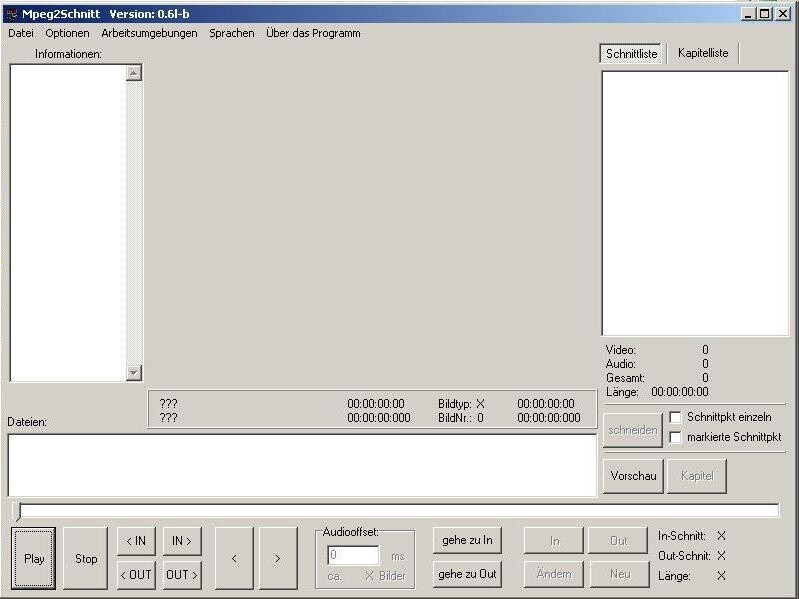The width and height of the screenshot is (799, 599).
Task: Click inside the Dateien list box
Action: point(302,465)
